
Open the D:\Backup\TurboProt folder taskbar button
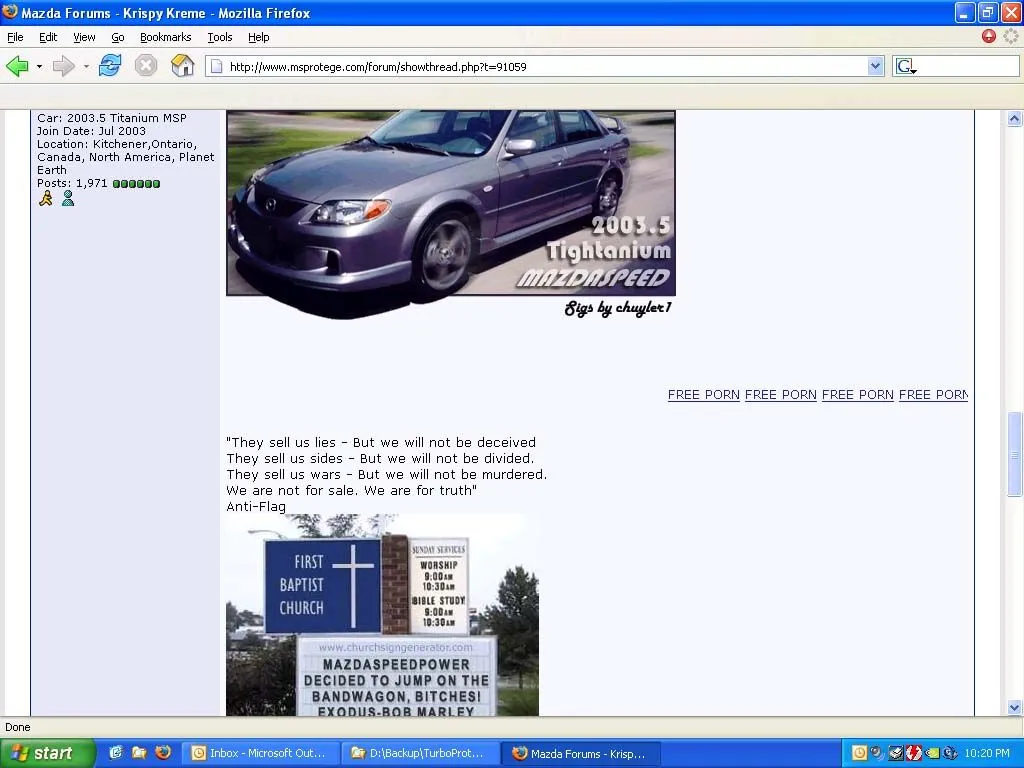(x=418, y=753)
